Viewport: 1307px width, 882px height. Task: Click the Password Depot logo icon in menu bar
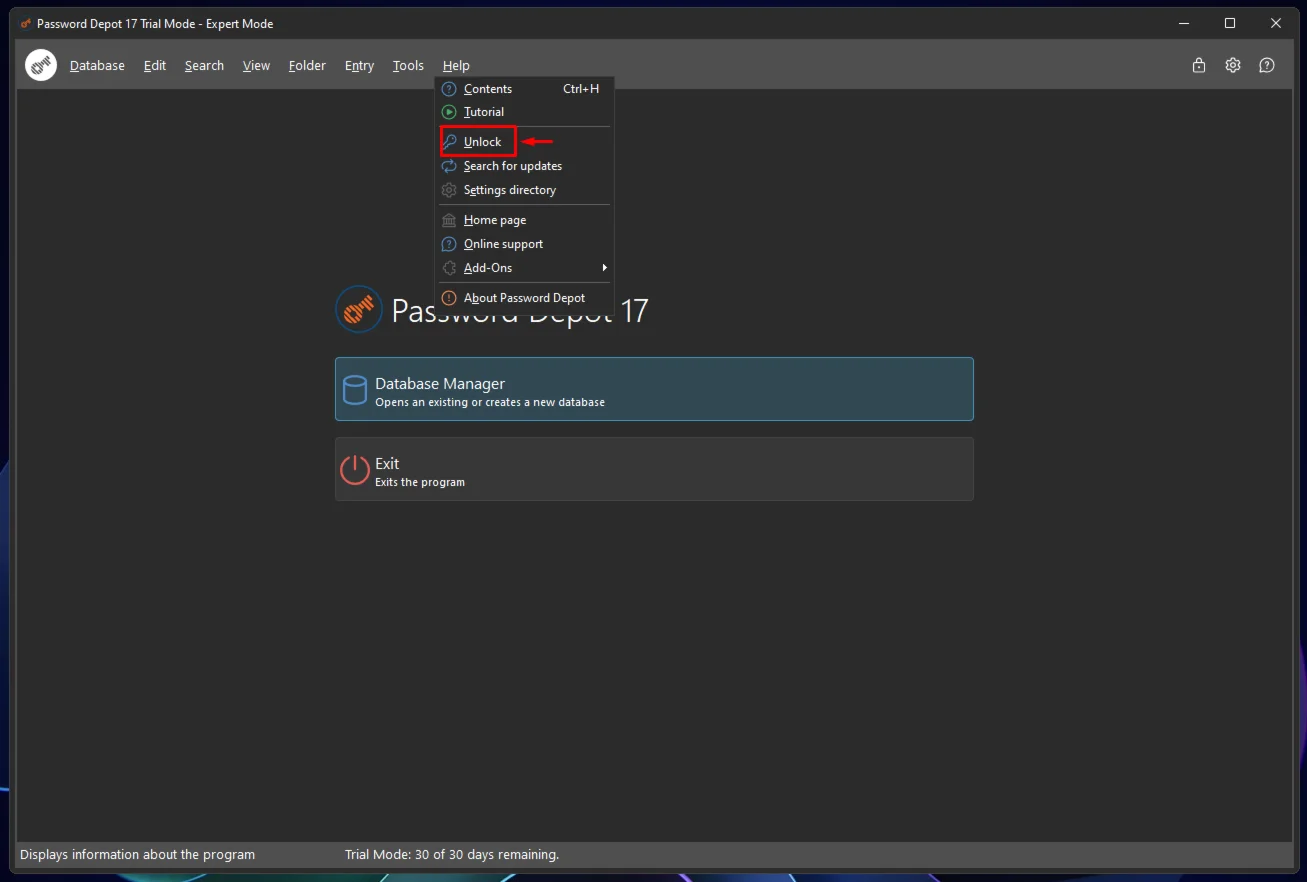pyautogui.click(x=41, y=65)
